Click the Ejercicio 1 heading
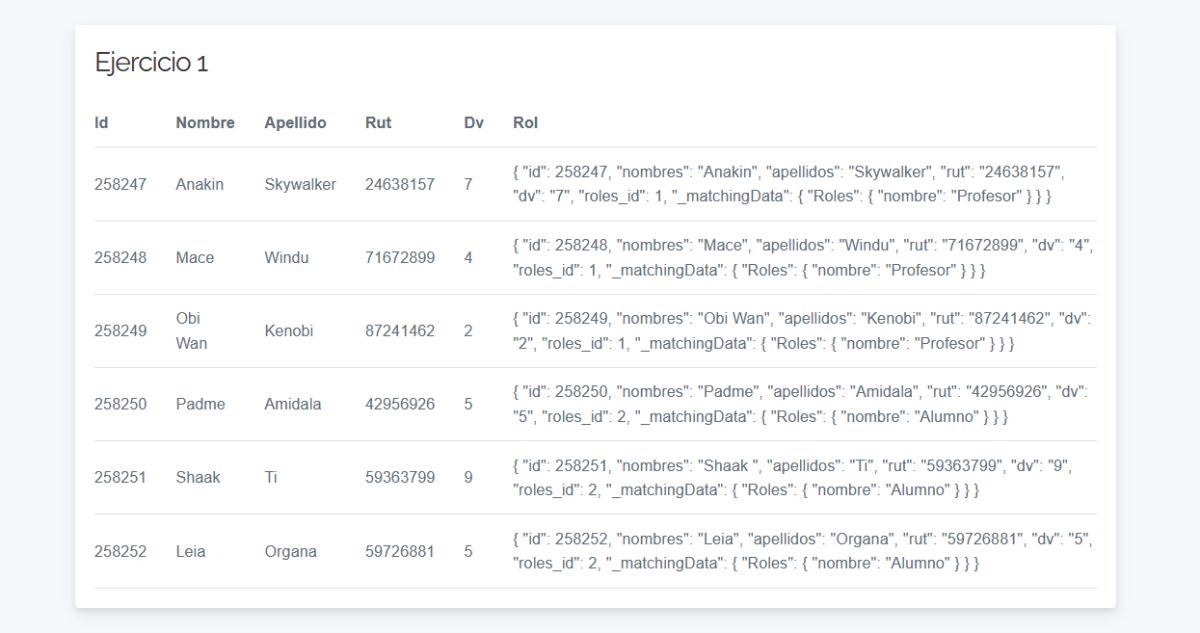The width and height of the screenshot is (1200, 633). [151, 63]
